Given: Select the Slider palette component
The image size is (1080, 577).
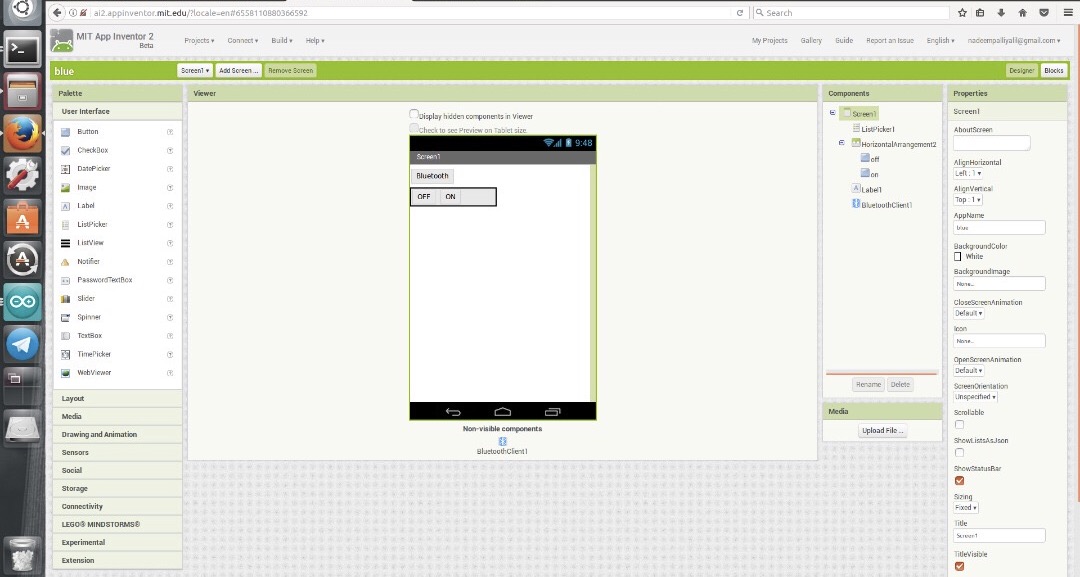Looking at the screenshot, I should (x=85, y=299).
